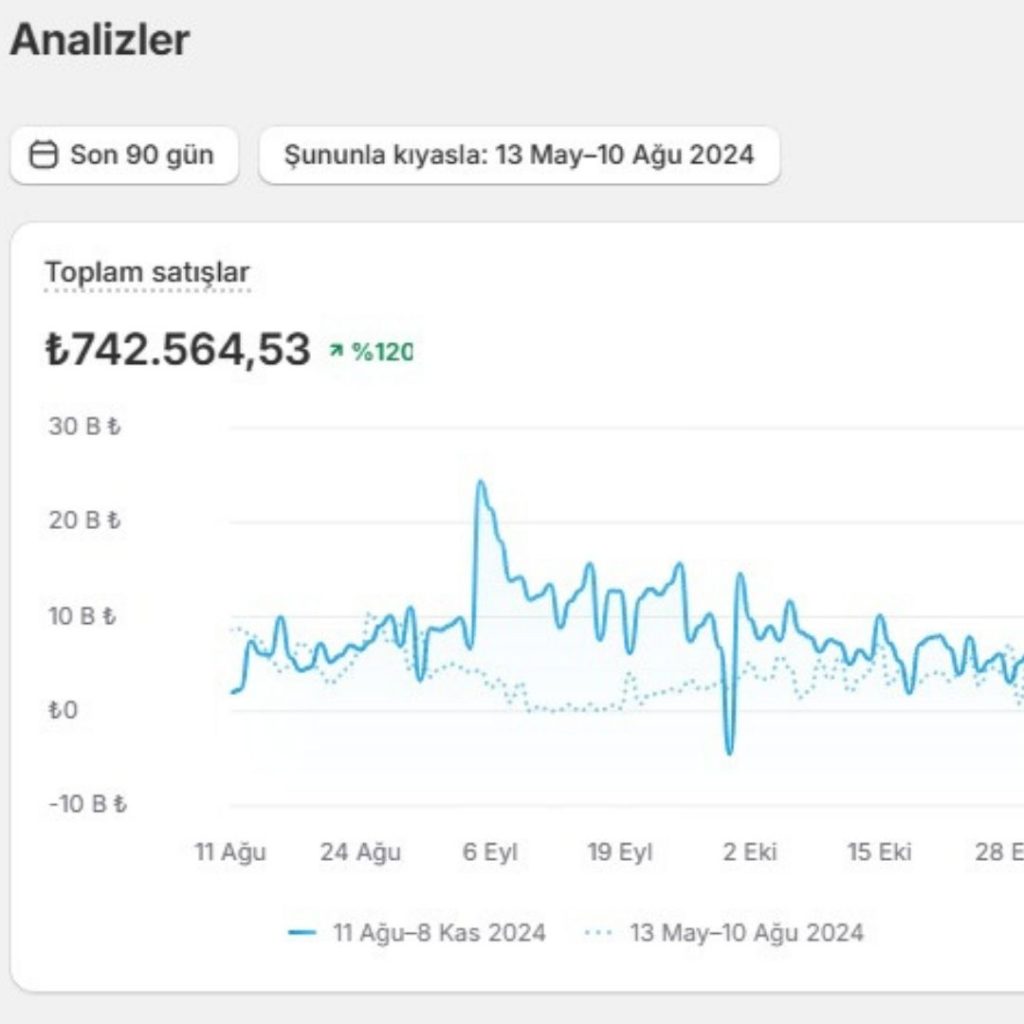Select the 6 Eyl x-axis date label

tap(490, 852)
